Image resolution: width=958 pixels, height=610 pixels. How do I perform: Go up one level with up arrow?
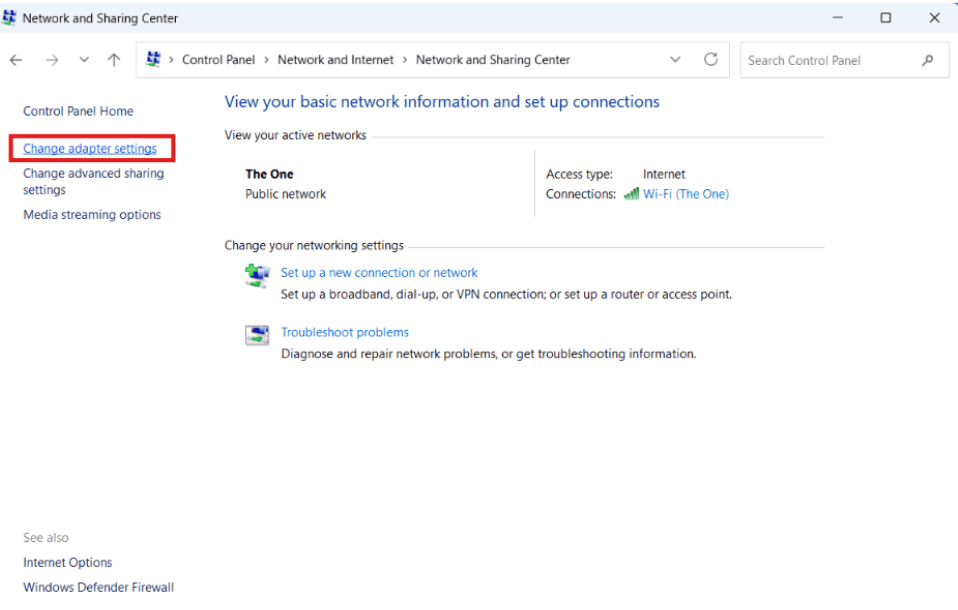(114, 60)
